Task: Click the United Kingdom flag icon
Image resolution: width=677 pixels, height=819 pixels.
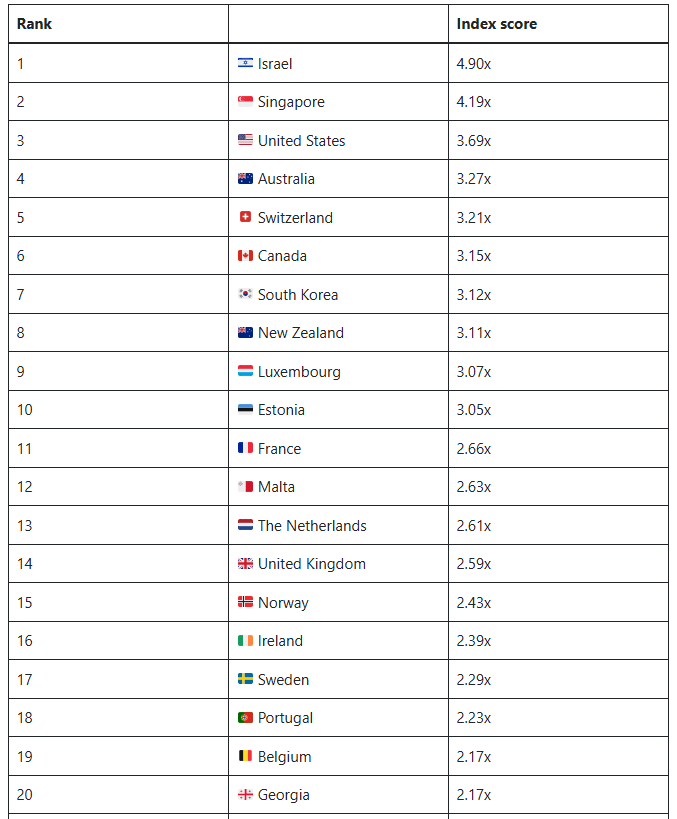Action: 245,564
